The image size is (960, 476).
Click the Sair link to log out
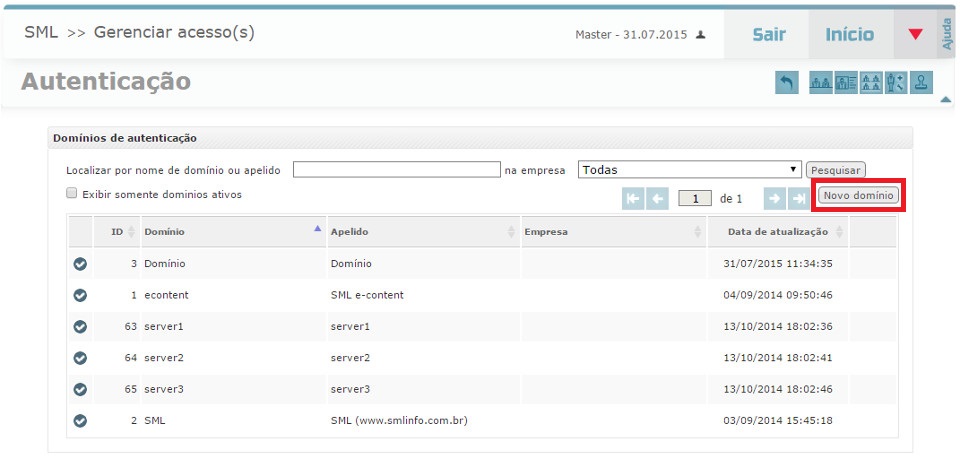pos(769,35)
